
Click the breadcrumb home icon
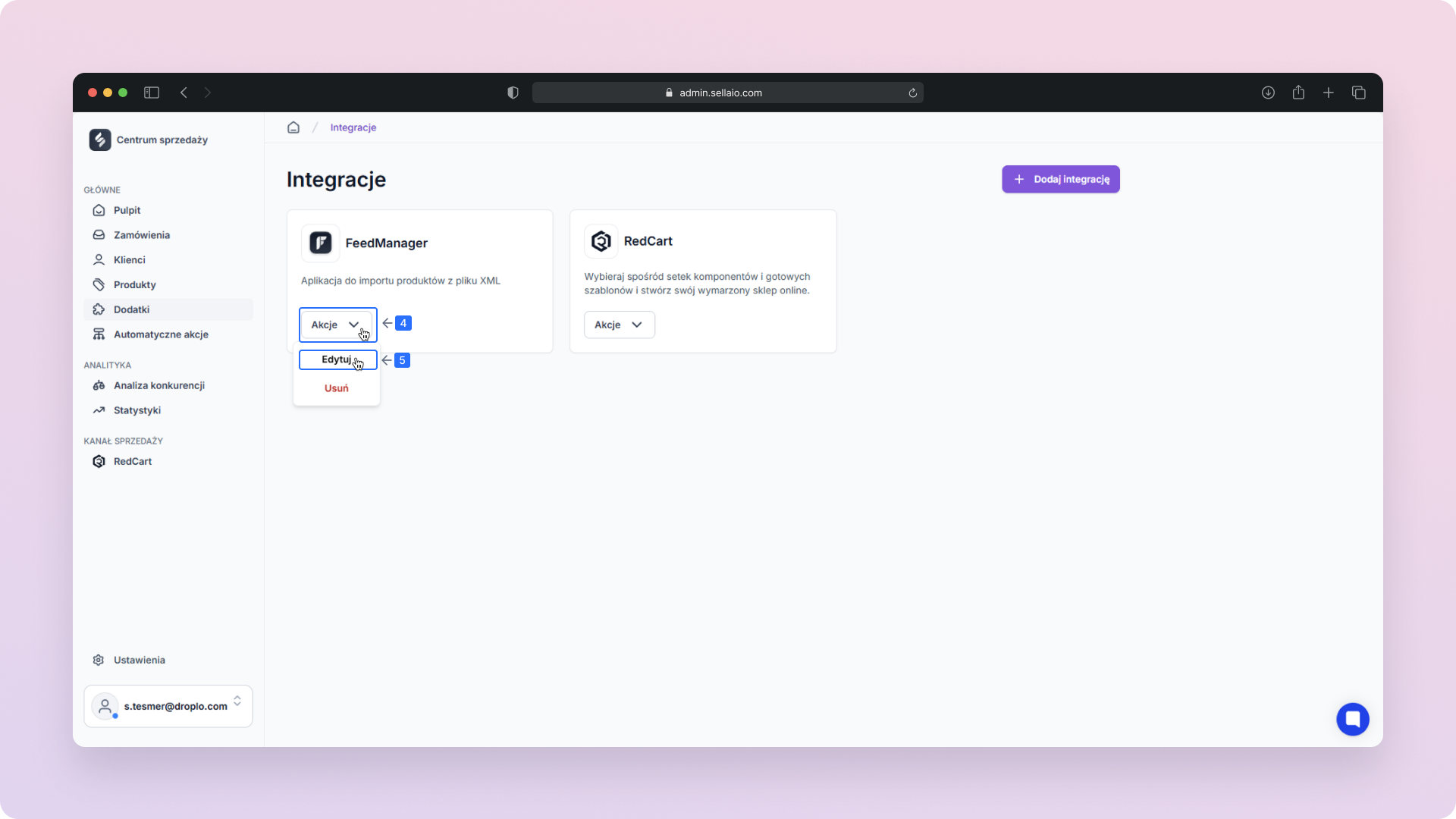pyautogui.click(x=293, y=127)
